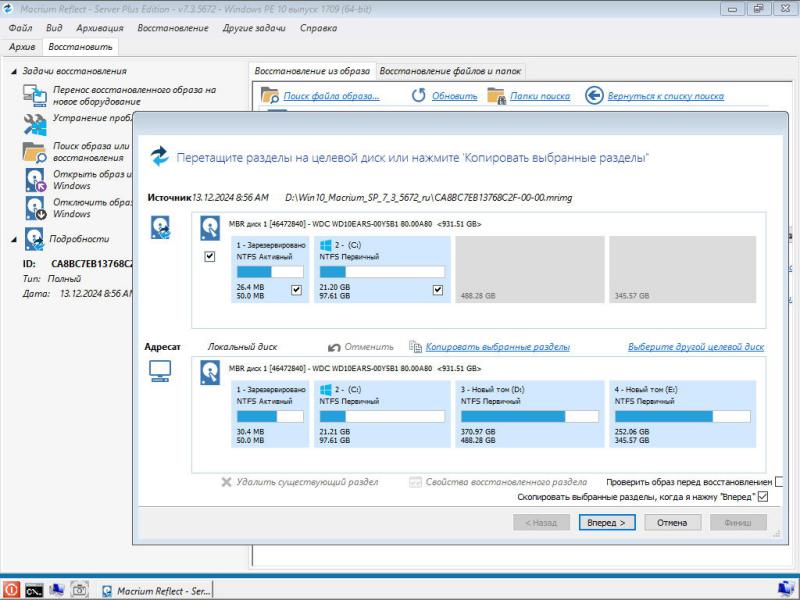This screenshot has width=800, height=600.
Task: Select destination partition 3 Новый том (D:)
Action: point(530,414)
